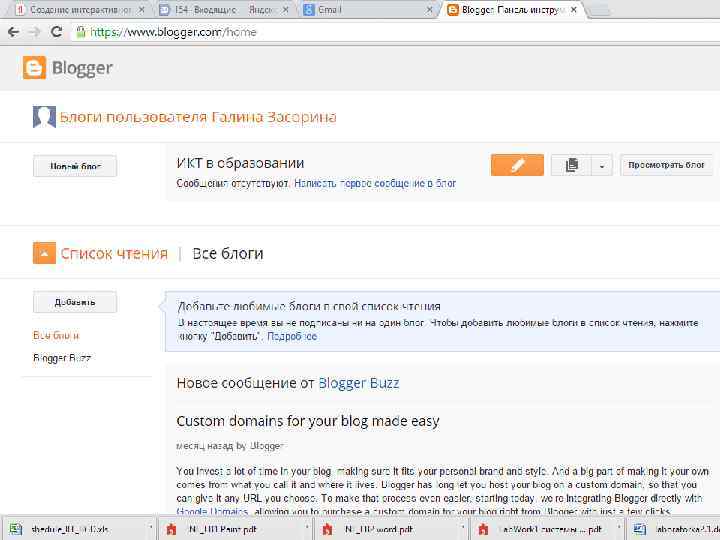Open Custom domains for your blog post
This screenshot has width=720, height=540.
308,421
